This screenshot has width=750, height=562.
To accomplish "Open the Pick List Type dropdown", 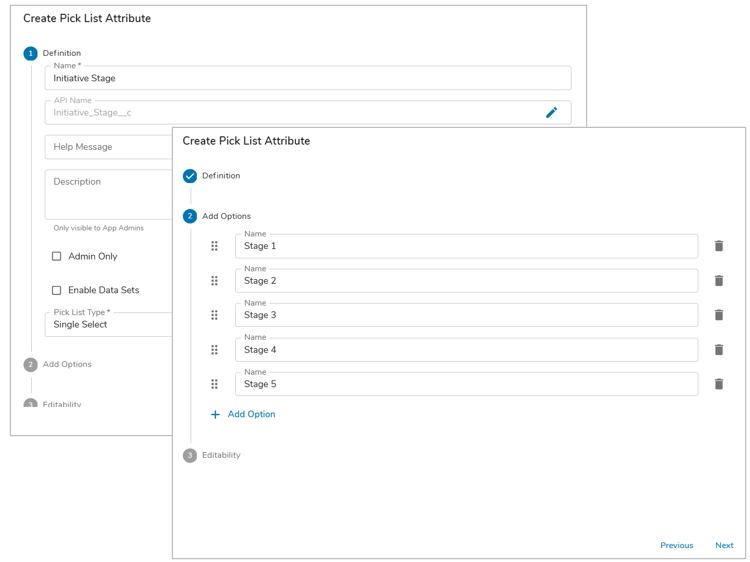I will (108, 324).
